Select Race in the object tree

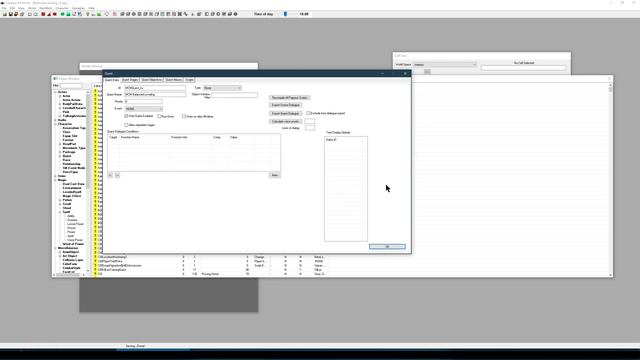click(66, 160)
